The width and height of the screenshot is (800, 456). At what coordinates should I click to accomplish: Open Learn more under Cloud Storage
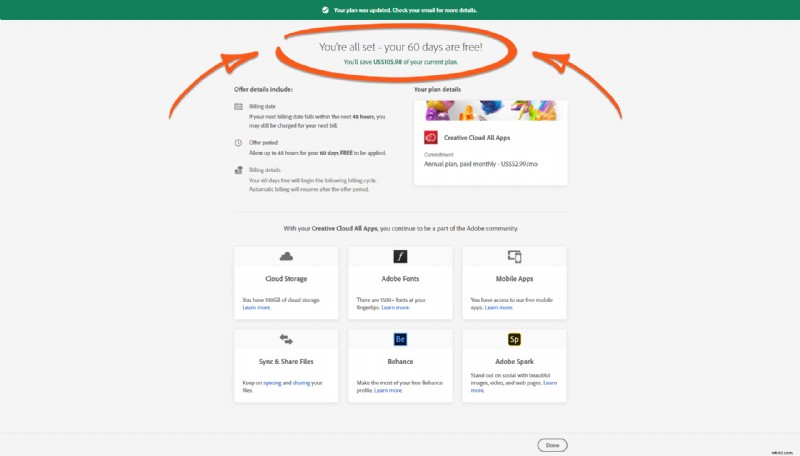click(x=257, y=308)
